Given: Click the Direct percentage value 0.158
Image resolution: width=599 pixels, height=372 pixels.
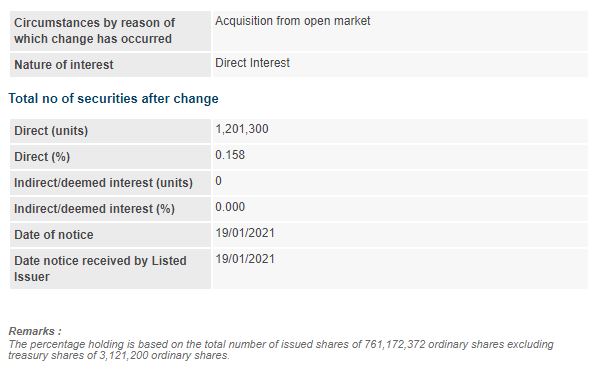Looking at the screenshot, I should (230, 155).
